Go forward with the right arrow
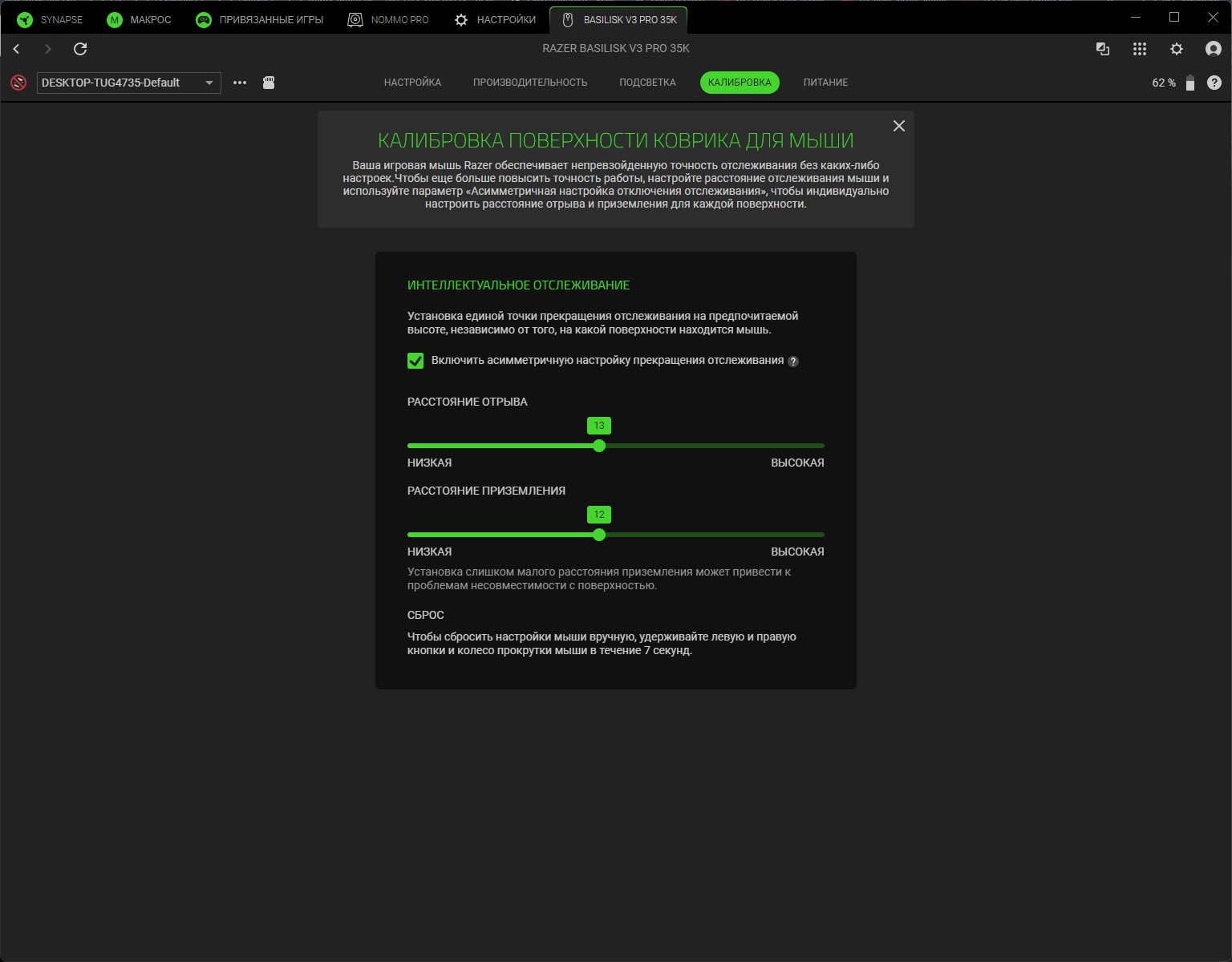Viewport: 1232px width, 962px height. coord(48,49)
